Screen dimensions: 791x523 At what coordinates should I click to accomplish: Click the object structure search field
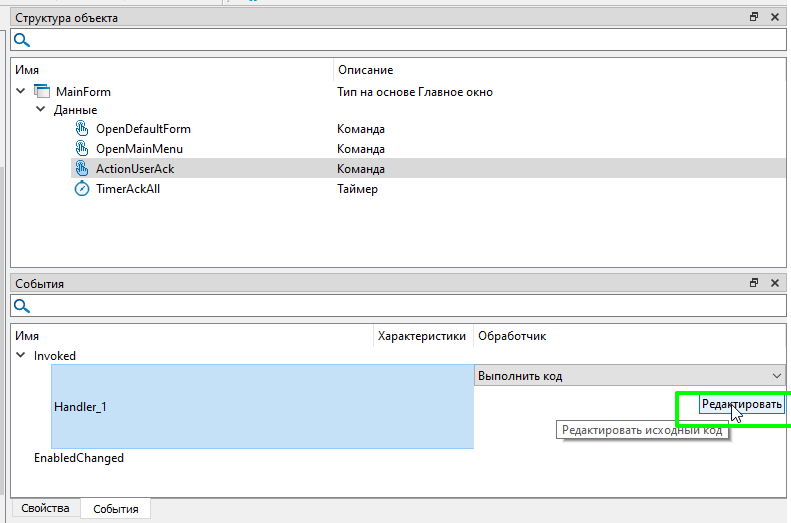(x=400, y=40)
